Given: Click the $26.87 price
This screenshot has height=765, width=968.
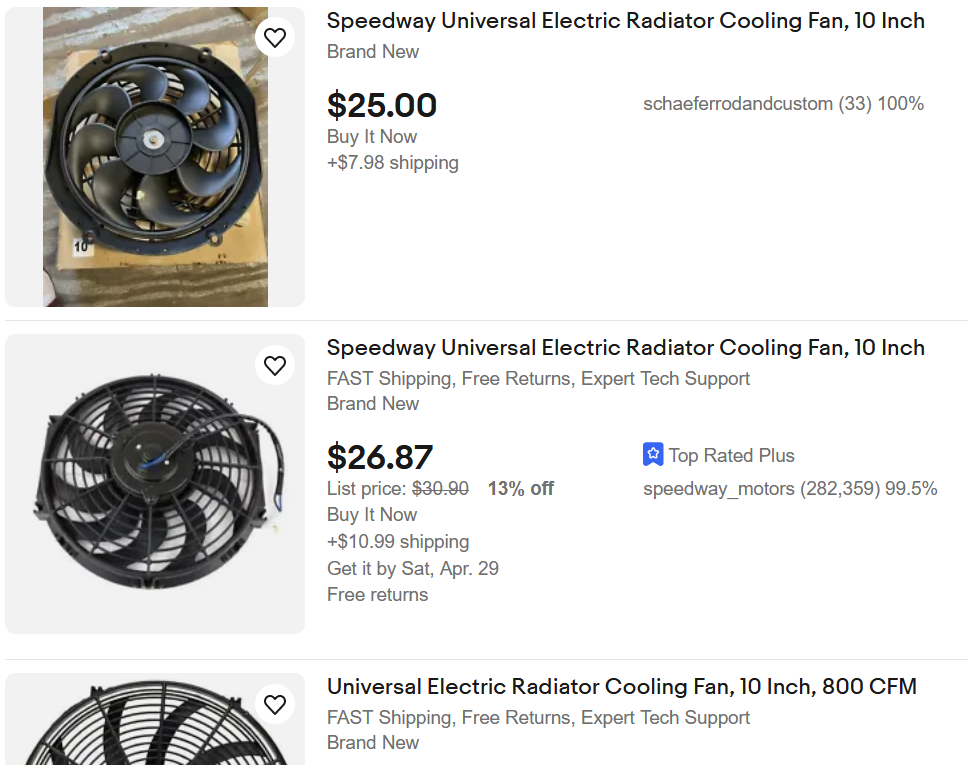Looking at the screenshot, I should [x=380, y=457].
